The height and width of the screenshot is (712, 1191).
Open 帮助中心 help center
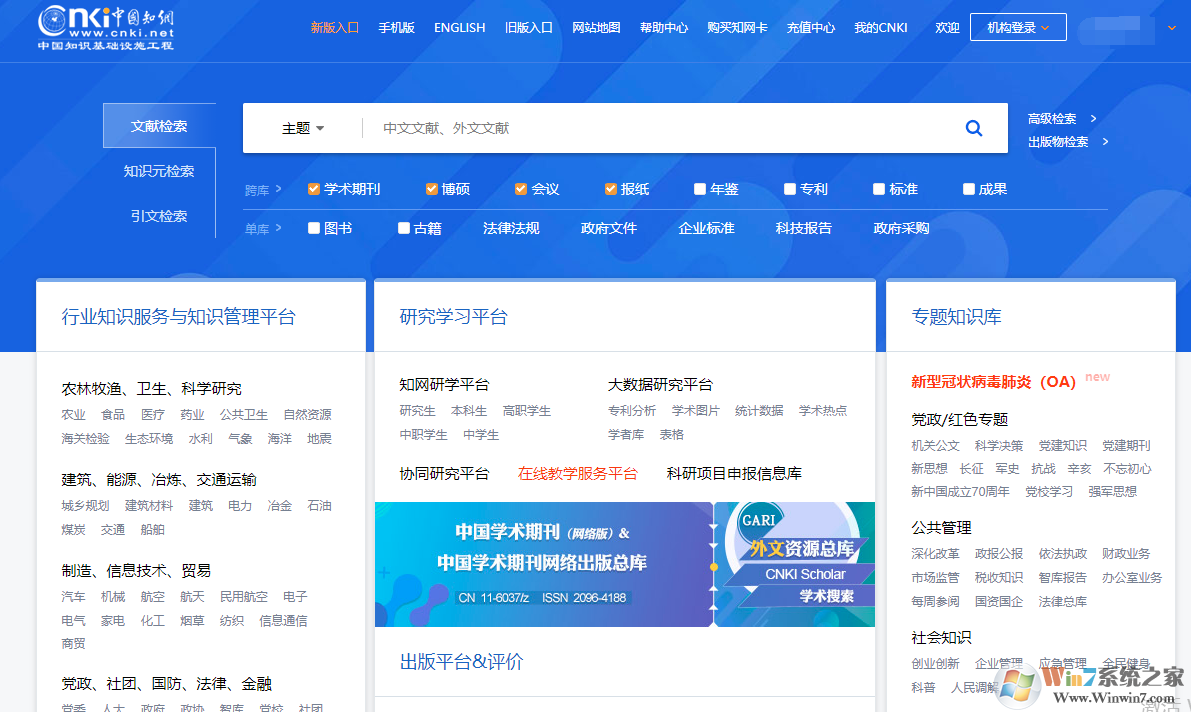tap(664, 27)
